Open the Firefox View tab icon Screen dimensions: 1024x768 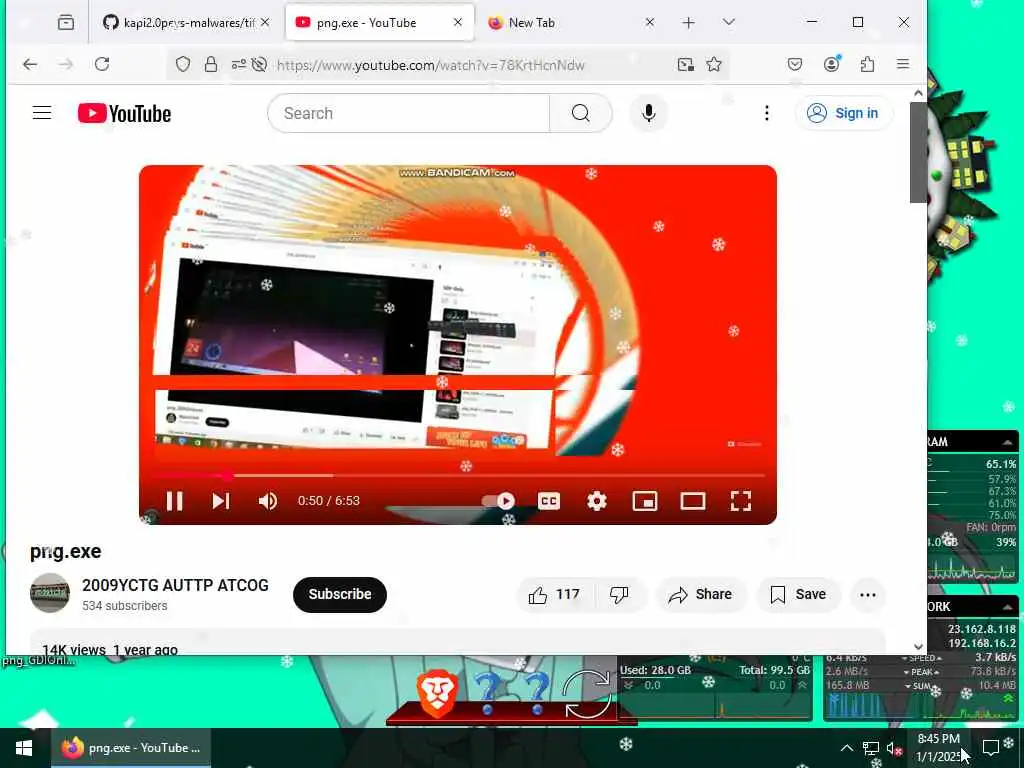coord(66,23)
